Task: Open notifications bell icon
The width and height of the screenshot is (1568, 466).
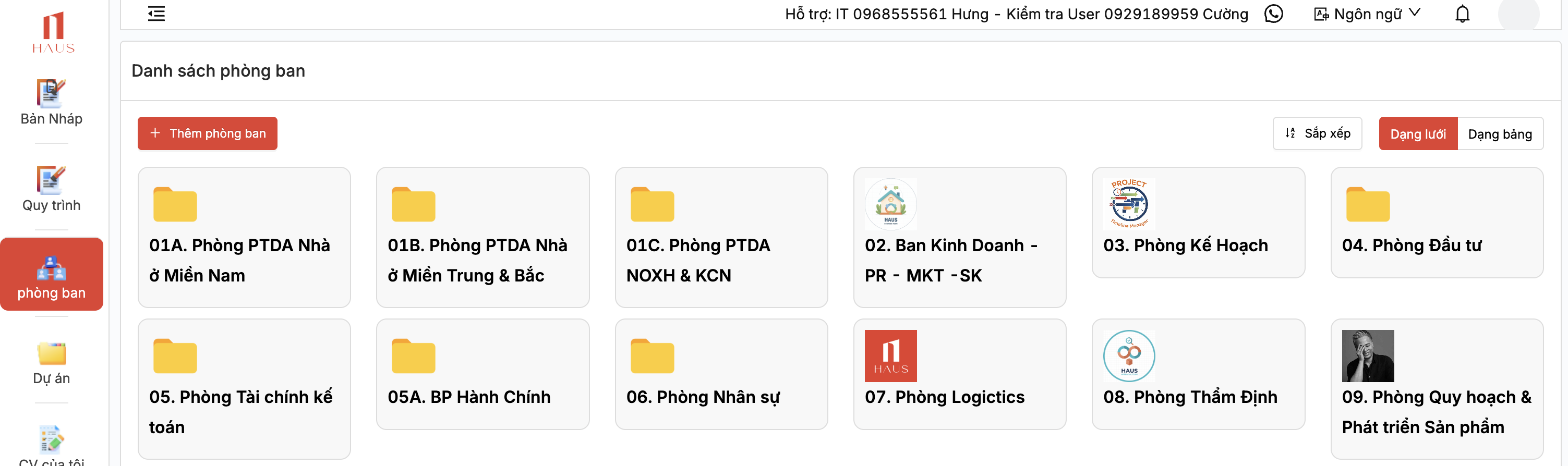Action: [1462, 14]
